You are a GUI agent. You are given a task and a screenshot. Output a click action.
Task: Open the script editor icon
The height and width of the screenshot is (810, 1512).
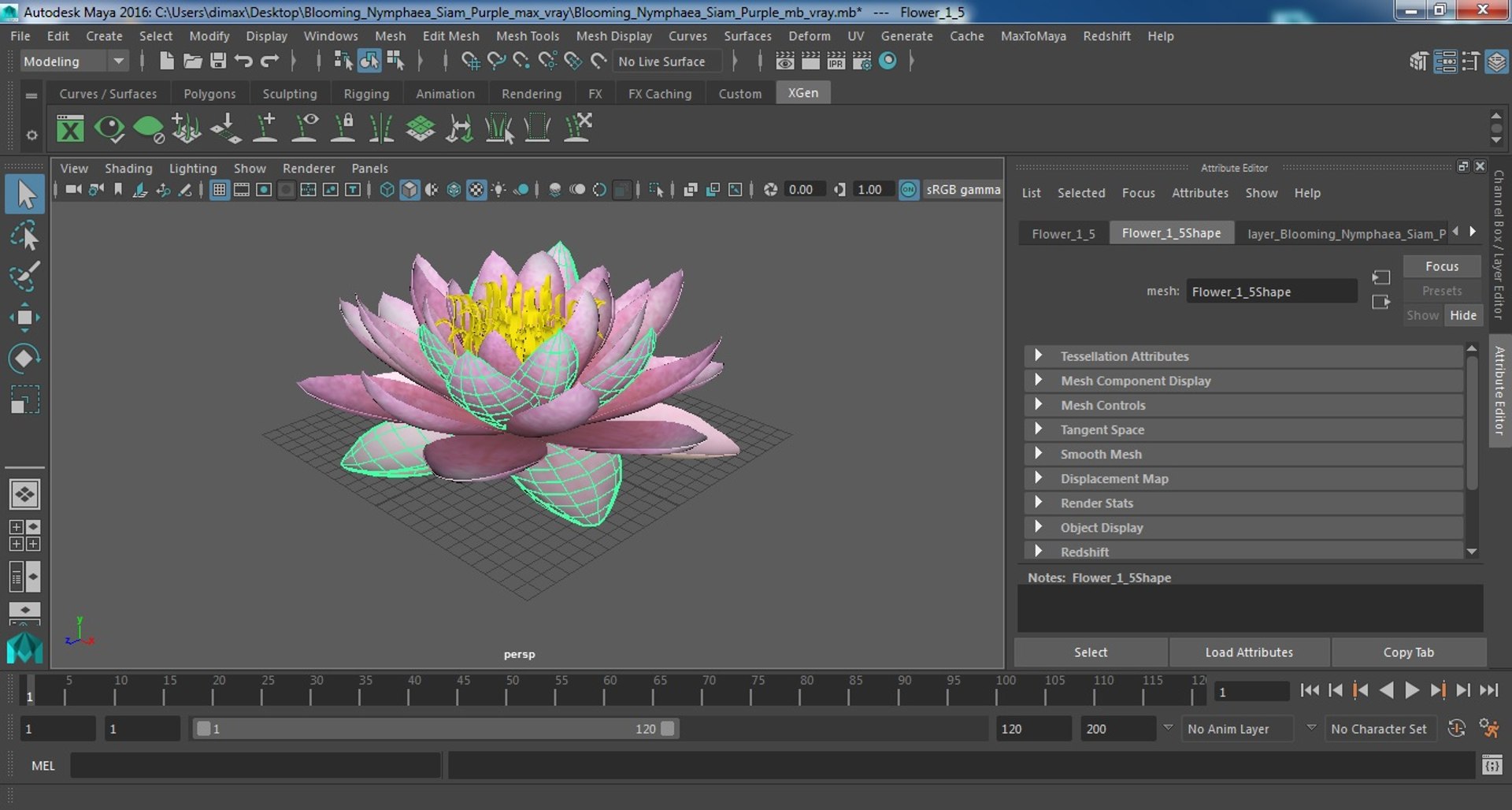coord(1492,765)
